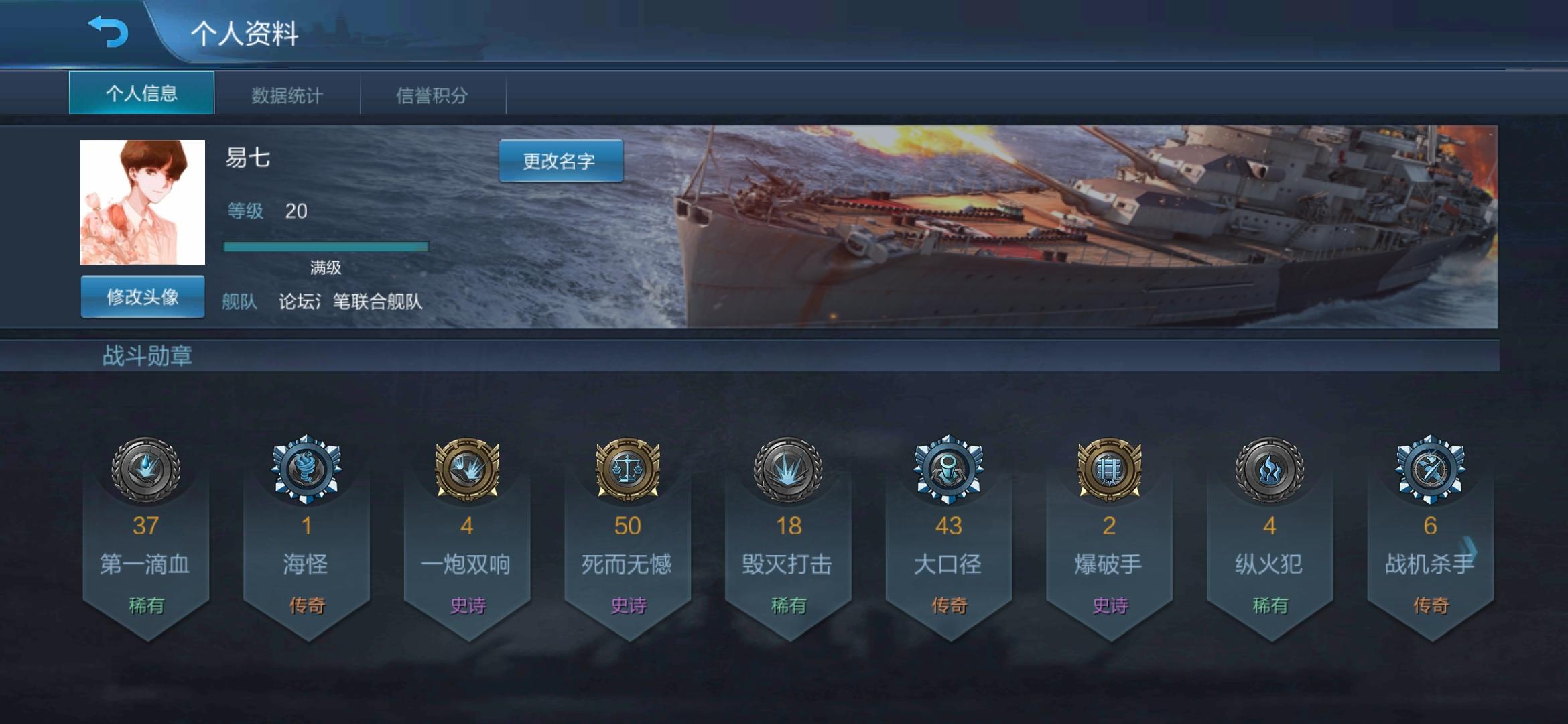The image size is (1568, 724).
Task: Select the 爆破手 medal icon
Action: coord(1110,469)
